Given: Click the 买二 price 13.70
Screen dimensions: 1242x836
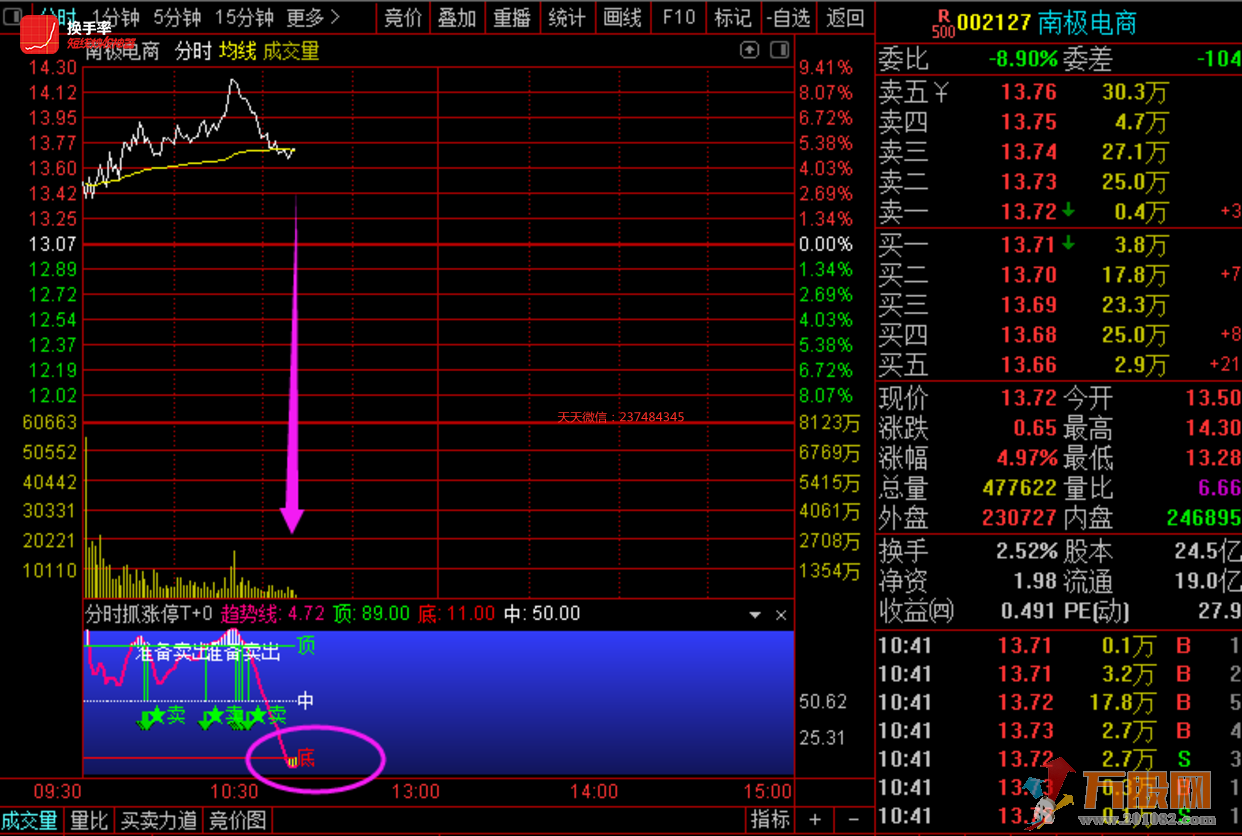Looking at the screenshot, I should (x=1029, y=275).
